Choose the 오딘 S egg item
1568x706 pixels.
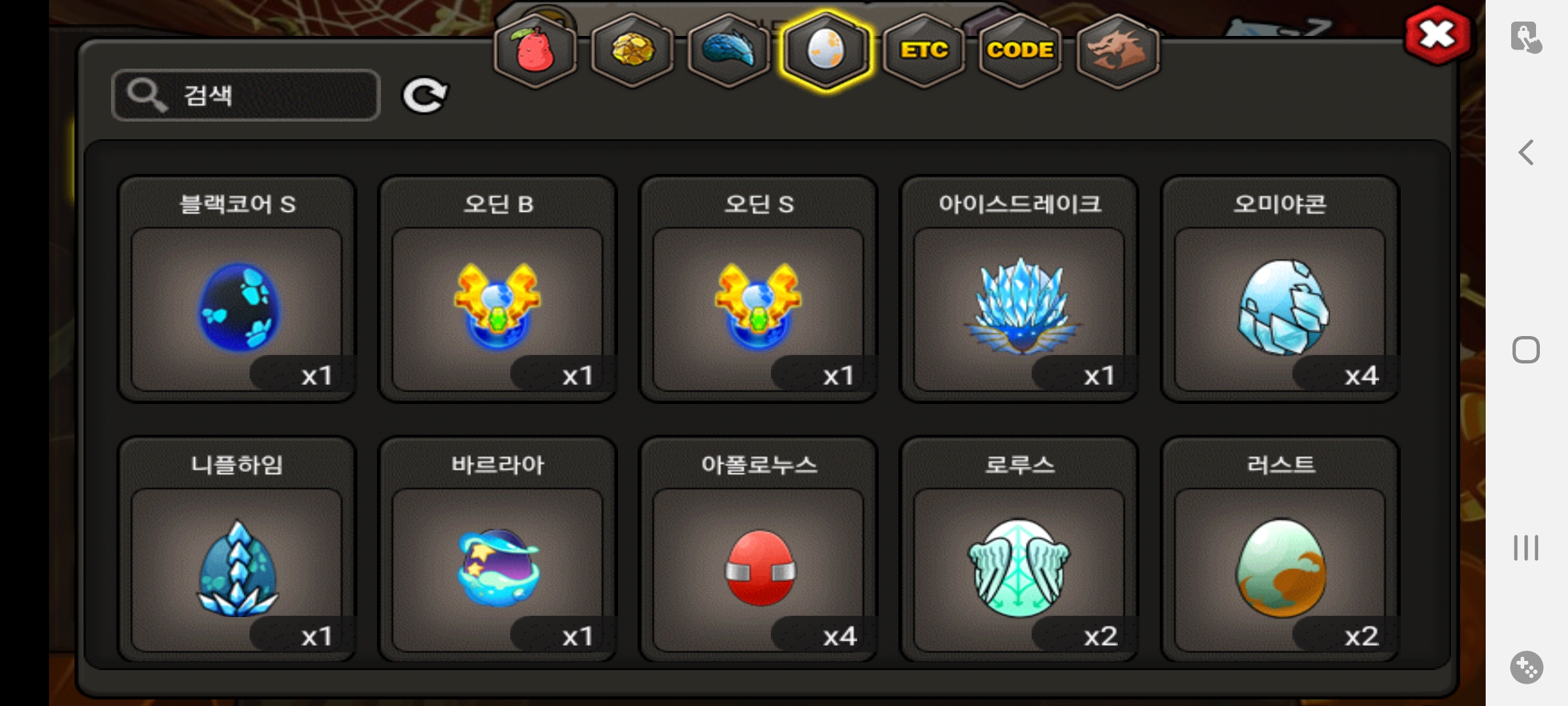pyautogui.click(x=758, y=288)
